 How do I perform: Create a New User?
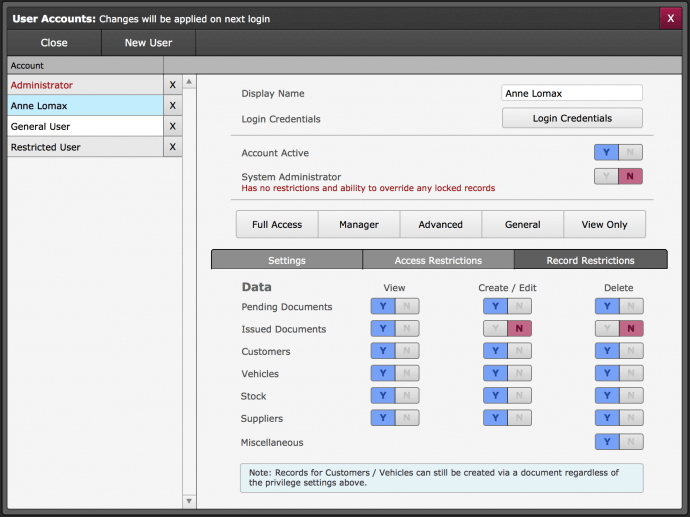pyautogui.click(x=148, y=43)
